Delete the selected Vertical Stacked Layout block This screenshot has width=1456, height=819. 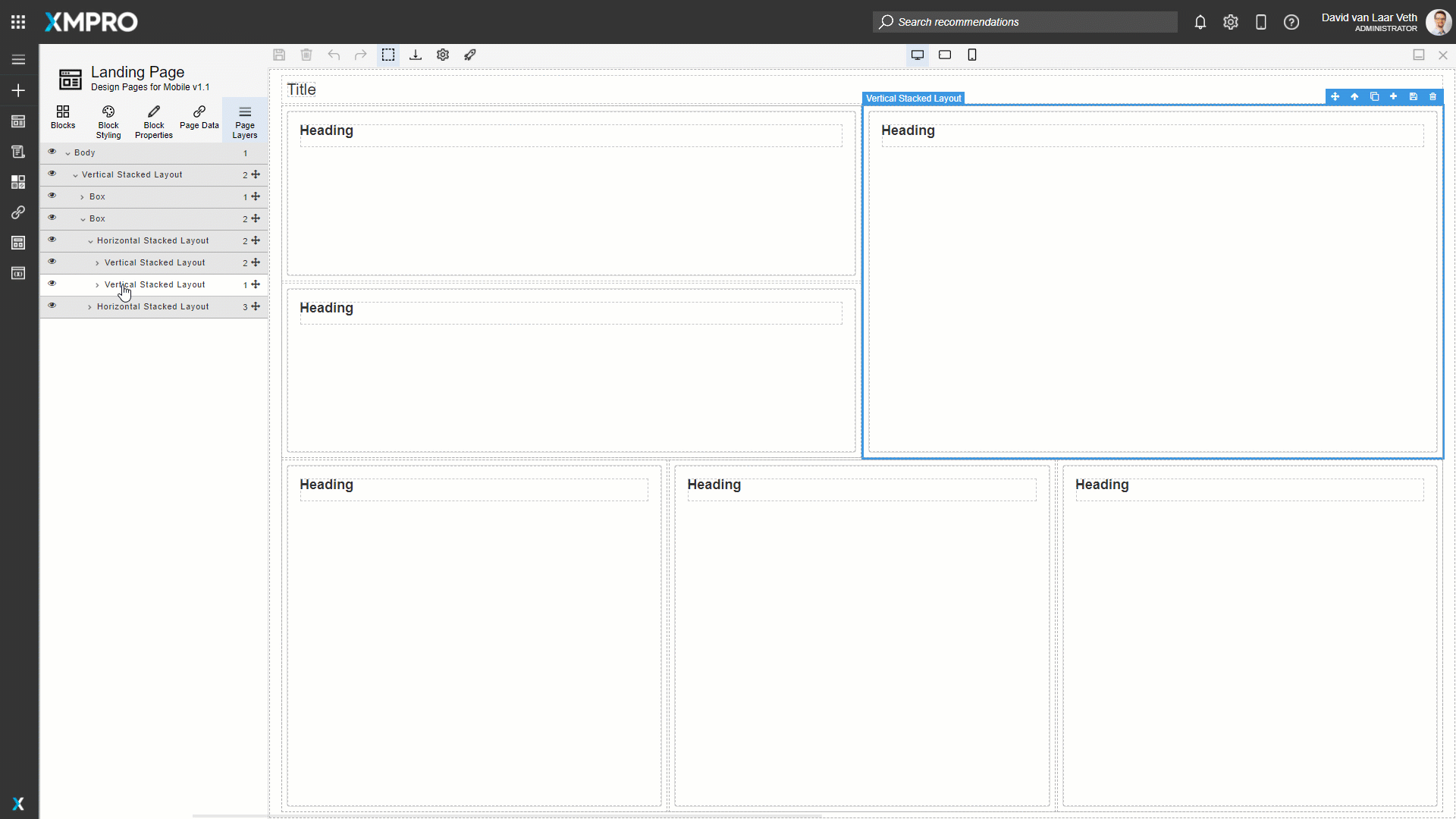(x=1432, y=96)
